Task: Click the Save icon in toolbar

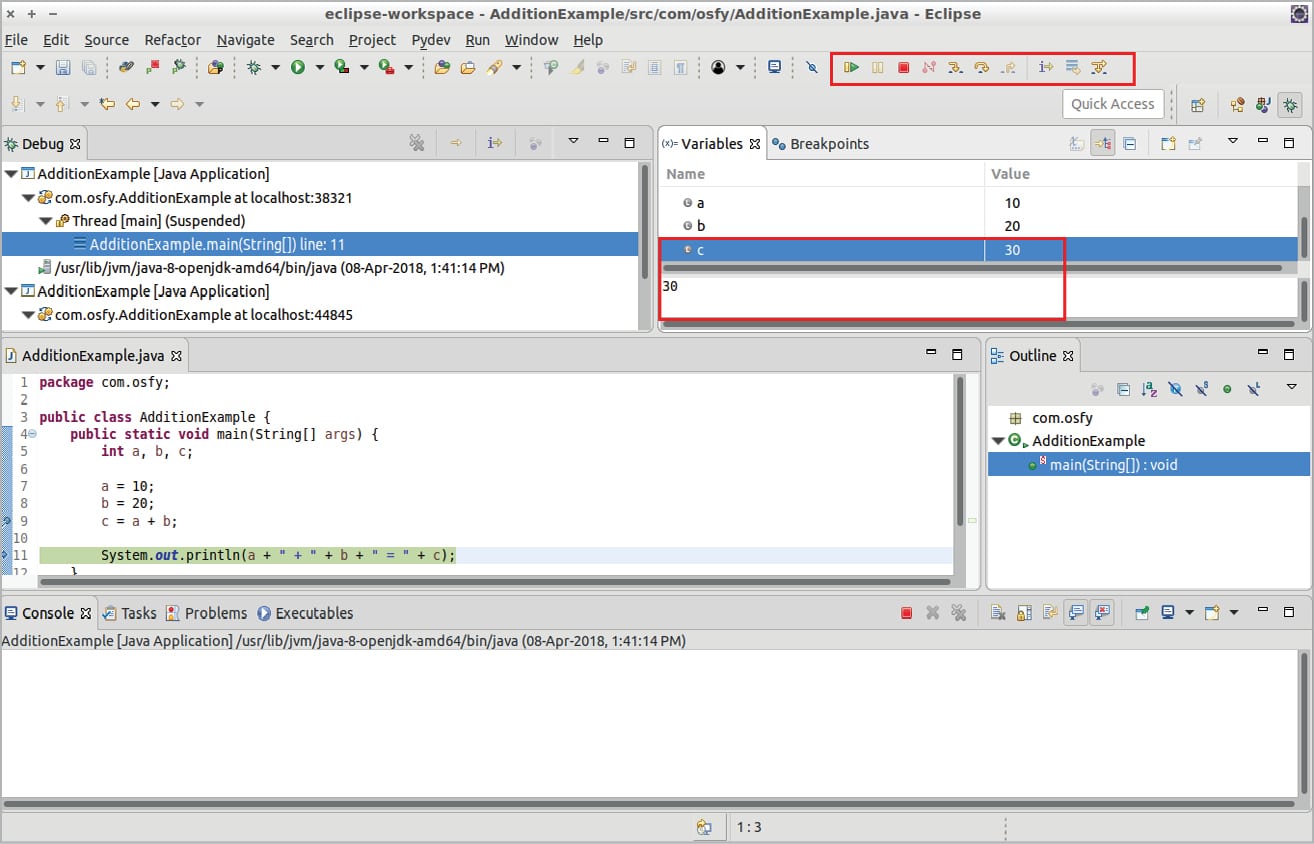Action: (63, 68)
